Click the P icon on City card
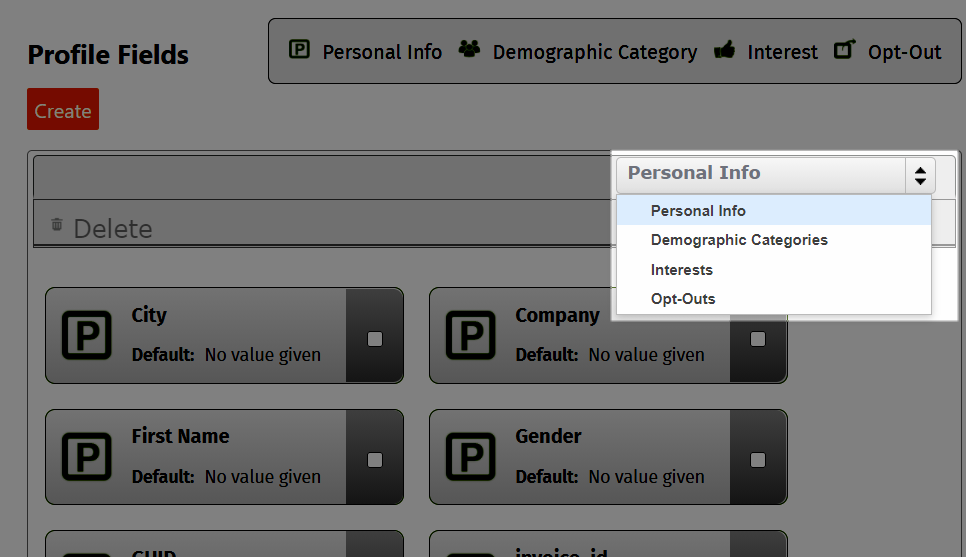This screenshot has width=966, height=557. pyautogui.click(x=87, y=335)
